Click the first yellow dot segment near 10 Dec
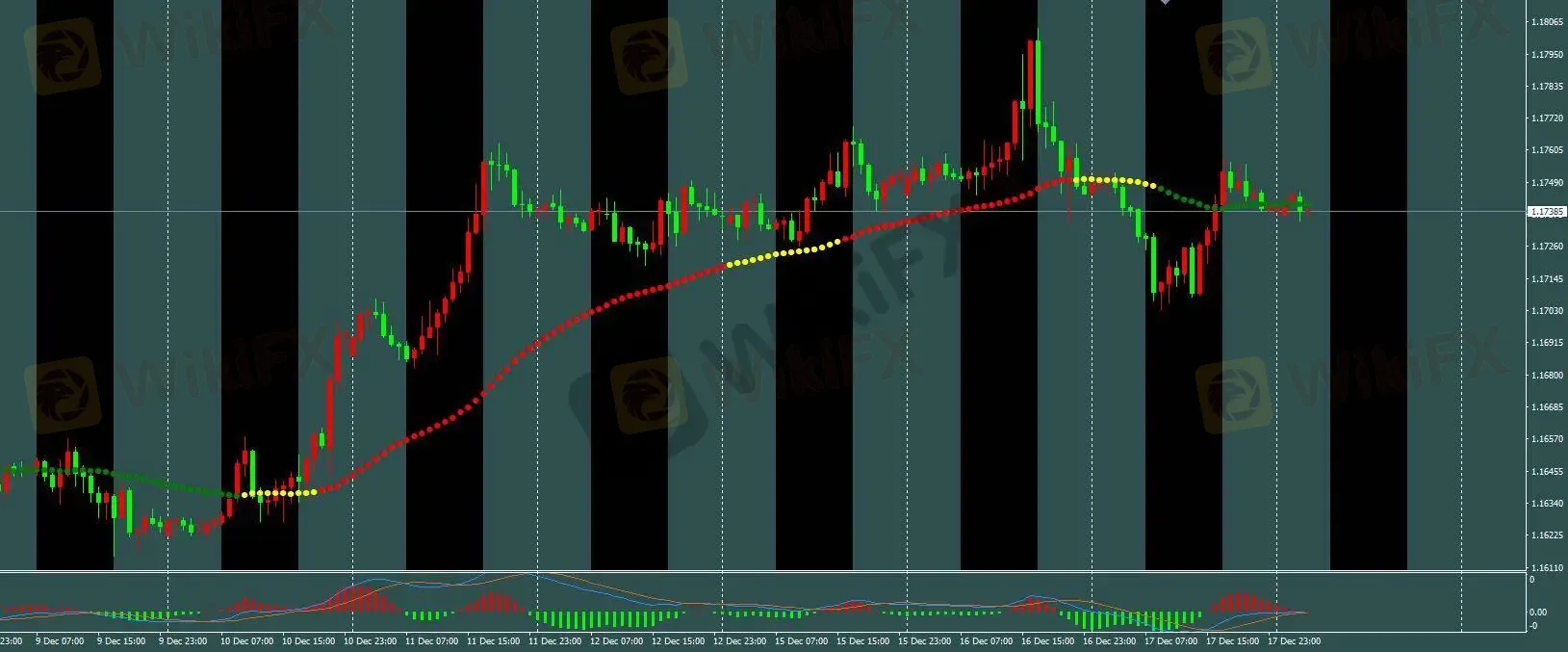Viewport: 1568px width, 652px height. click(x=279, y=493)
